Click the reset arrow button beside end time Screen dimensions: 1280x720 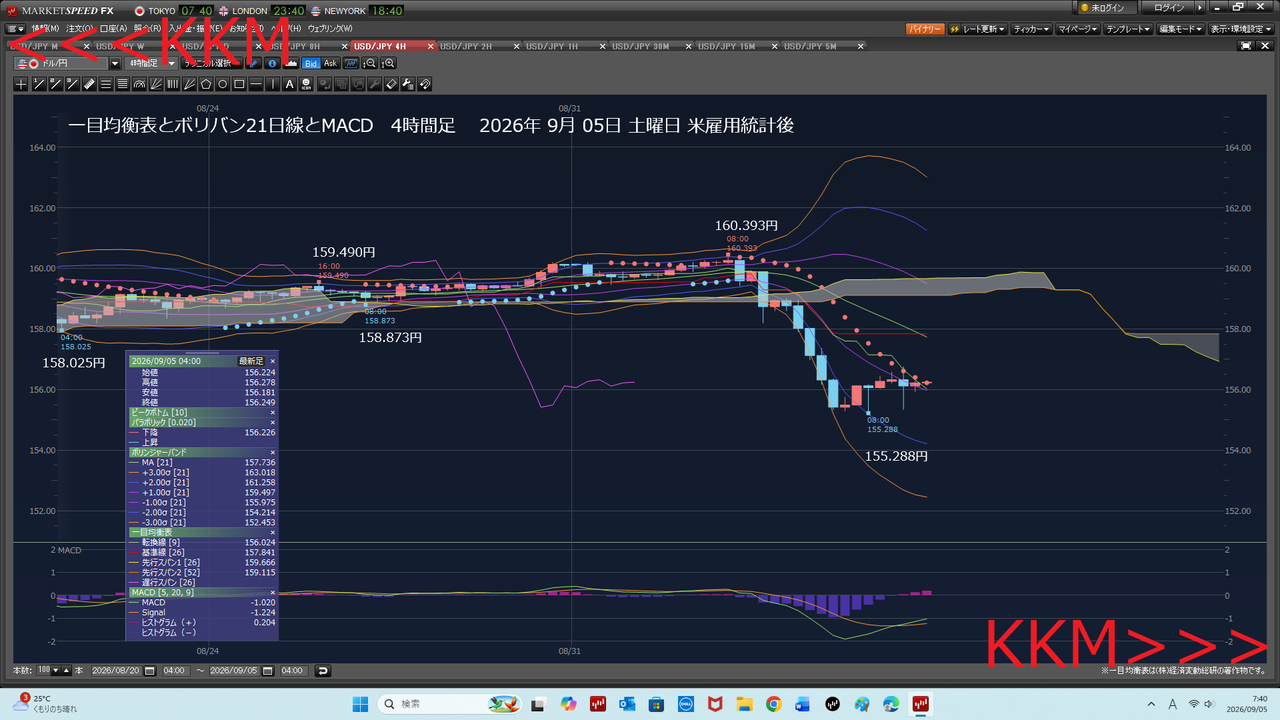[x=323, y=670]
